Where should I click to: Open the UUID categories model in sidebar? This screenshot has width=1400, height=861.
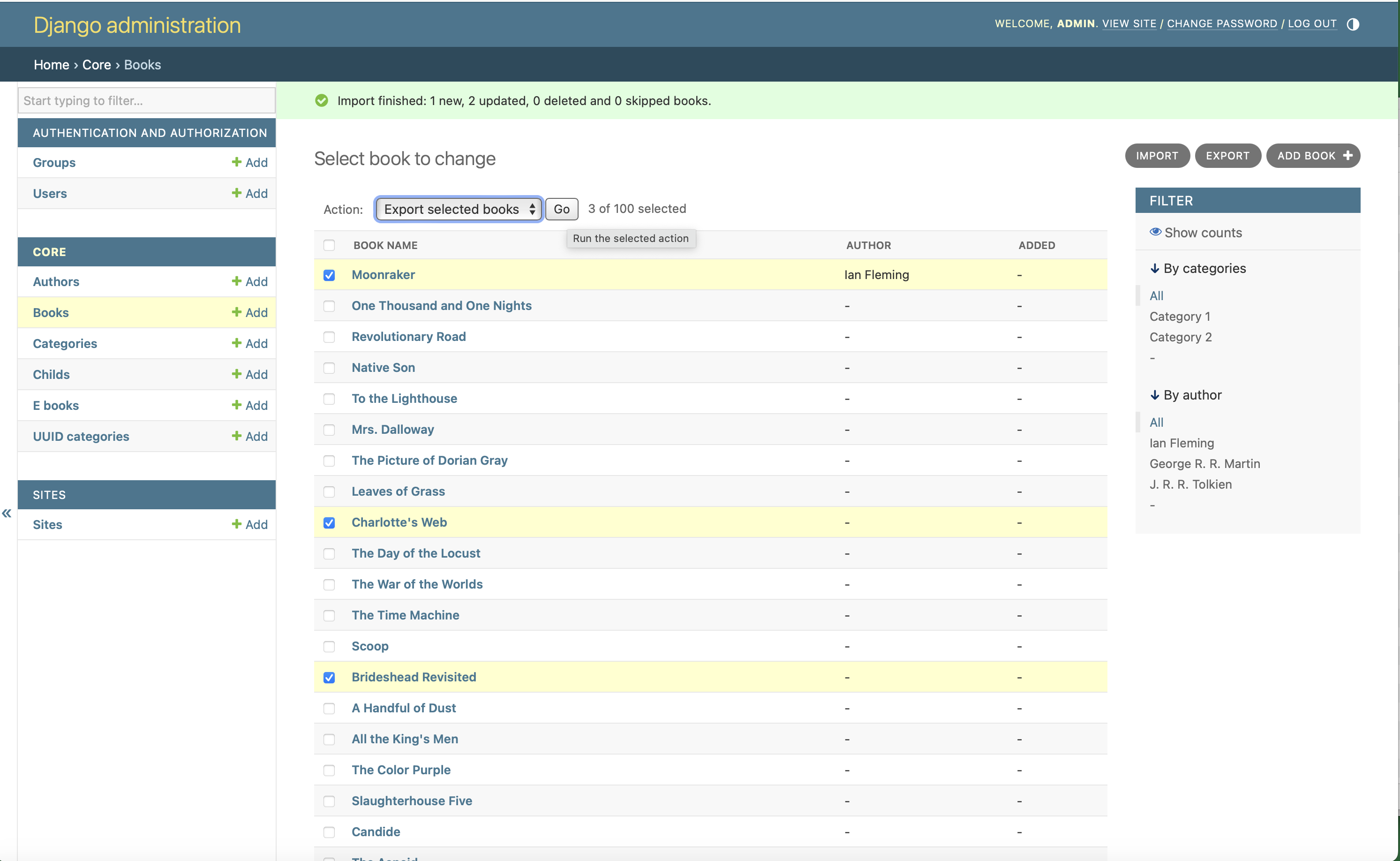point(81,436)
